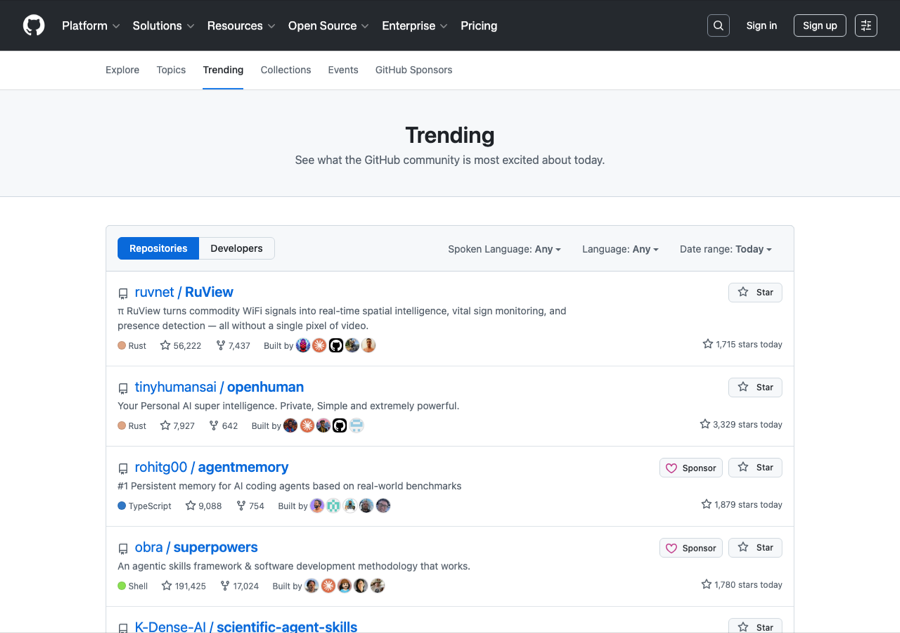Sponsor obra for superpowers

tap(690, 548)
